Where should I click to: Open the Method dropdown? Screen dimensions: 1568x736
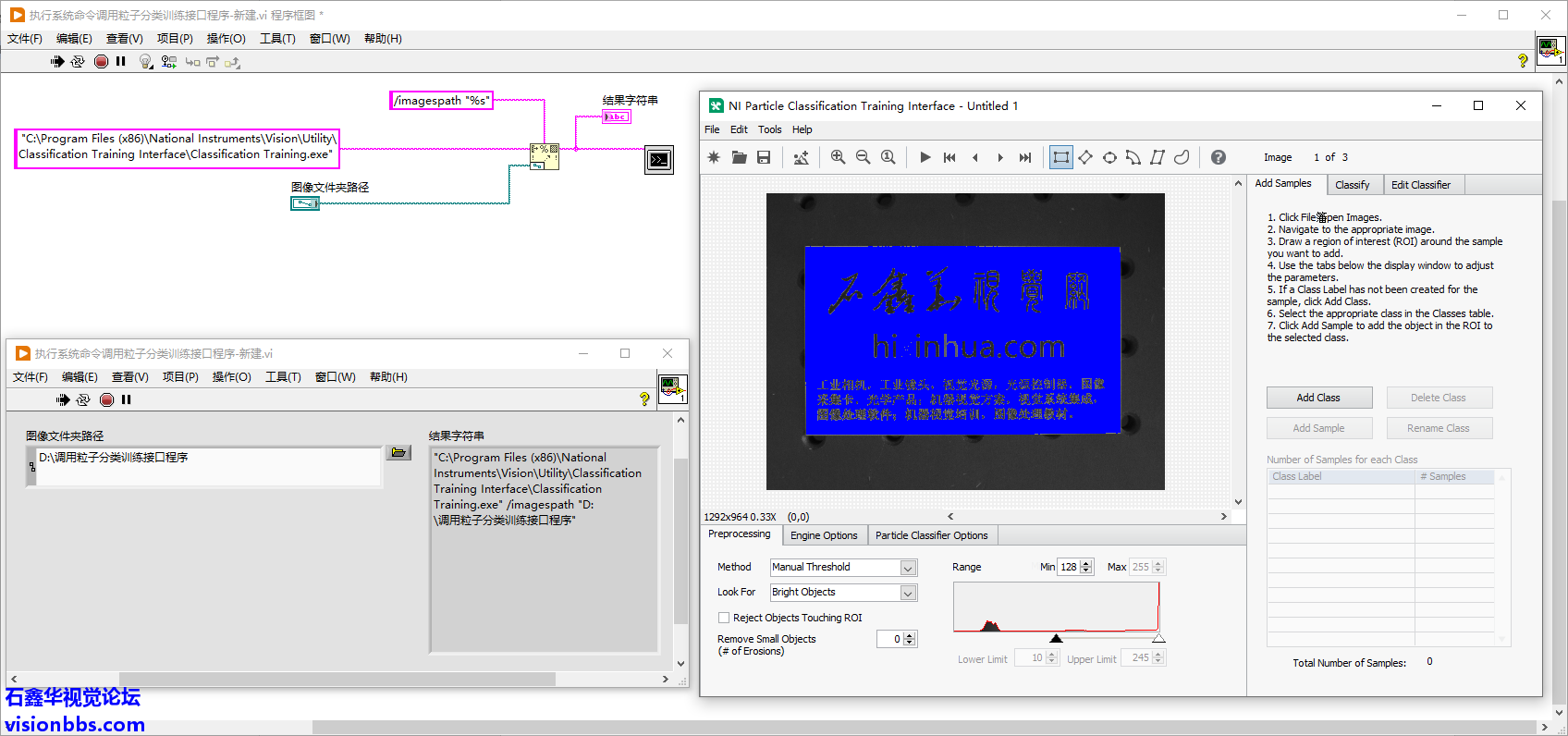tap(908, 568)
